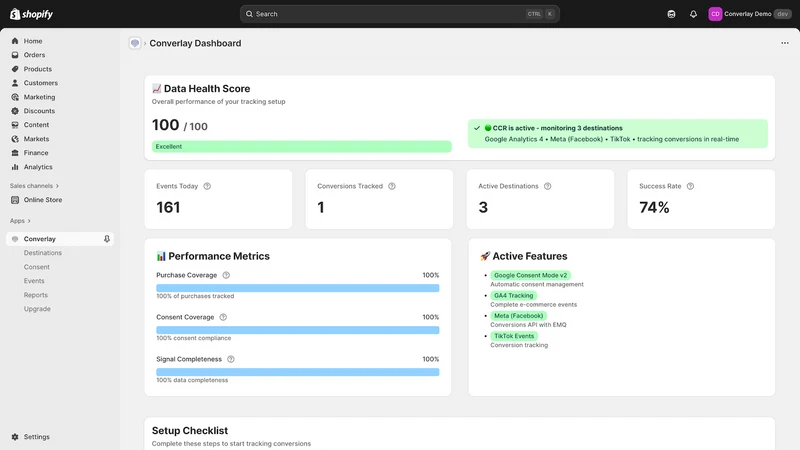
Task: Open the three-dot page menu
Action: 785,43
